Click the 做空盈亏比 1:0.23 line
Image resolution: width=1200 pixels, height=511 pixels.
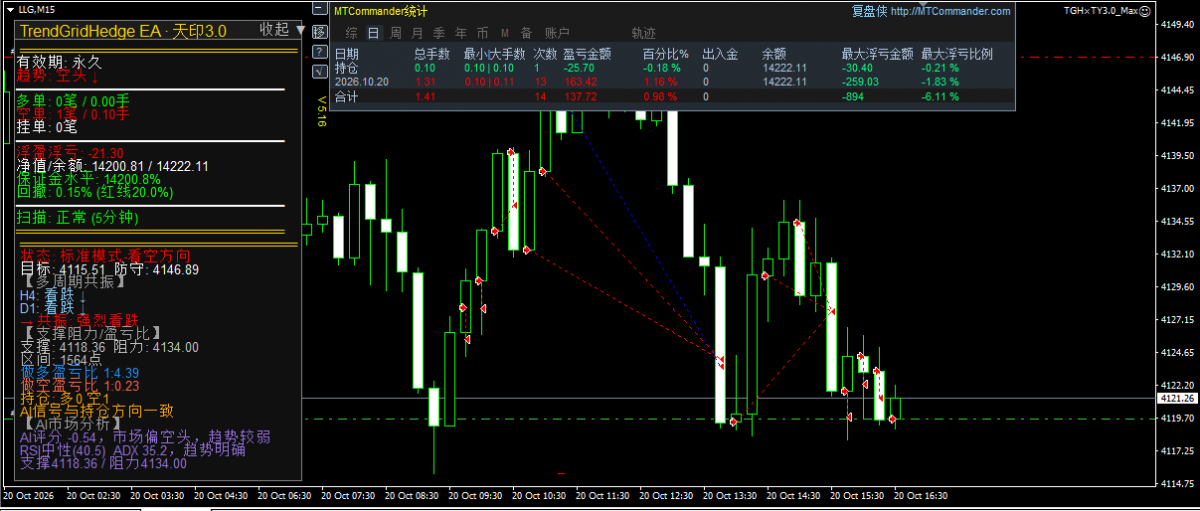point(80,385)
